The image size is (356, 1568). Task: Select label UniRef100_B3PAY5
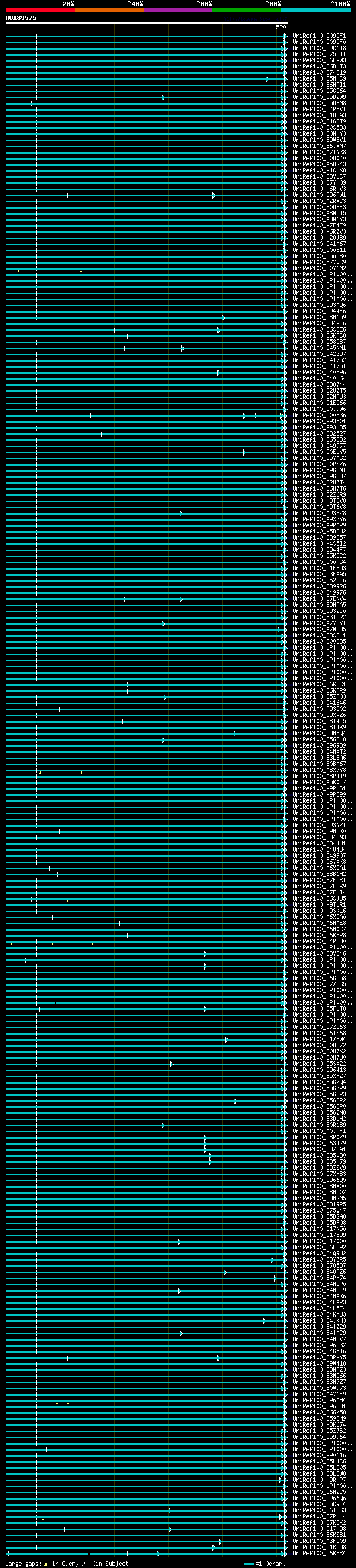pos(319,1357)
